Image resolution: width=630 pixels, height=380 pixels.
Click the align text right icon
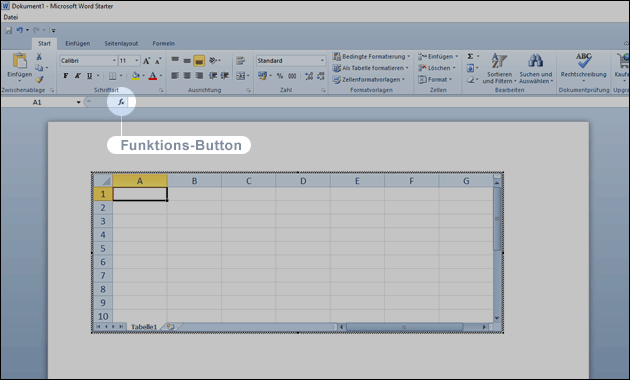pyautogui.click(x=199, y=76)
